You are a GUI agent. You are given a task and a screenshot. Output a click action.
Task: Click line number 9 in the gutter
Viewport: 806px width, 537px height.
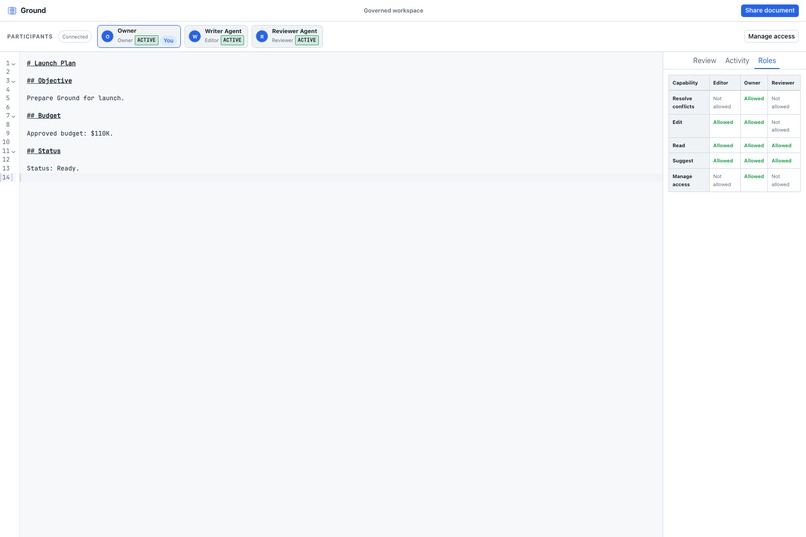[7, 134]
